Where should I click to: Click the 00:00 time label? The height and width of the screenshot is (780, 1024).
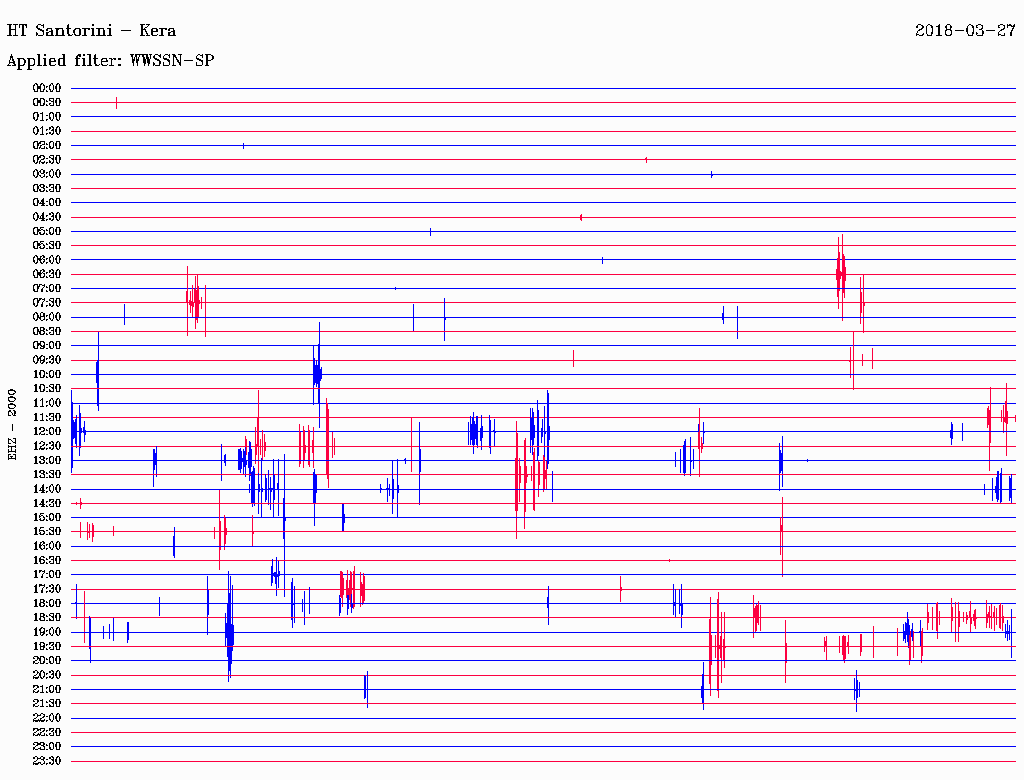pyautogui.click(x=47, y=88)
